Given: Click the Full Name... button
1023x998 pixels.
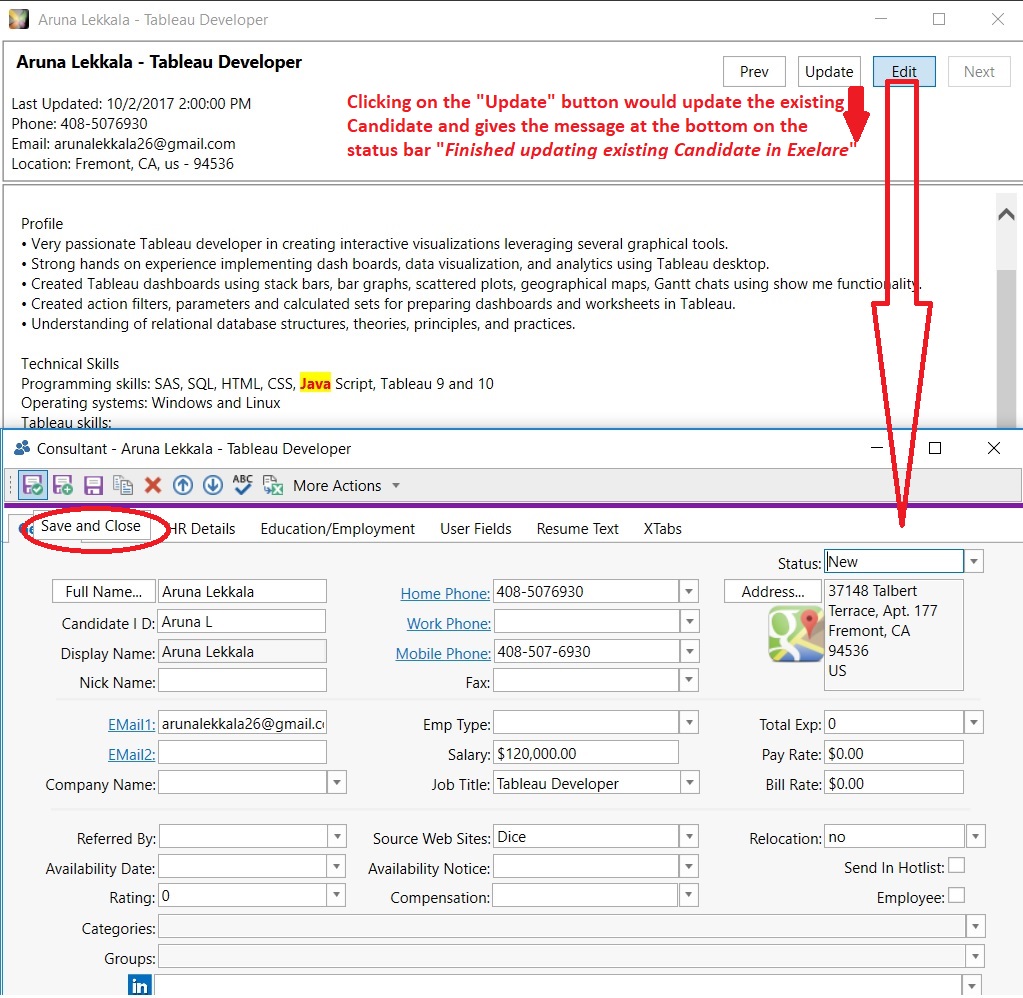Looking at the screenshot, I should pyautogui.click(x=104, y=592).
